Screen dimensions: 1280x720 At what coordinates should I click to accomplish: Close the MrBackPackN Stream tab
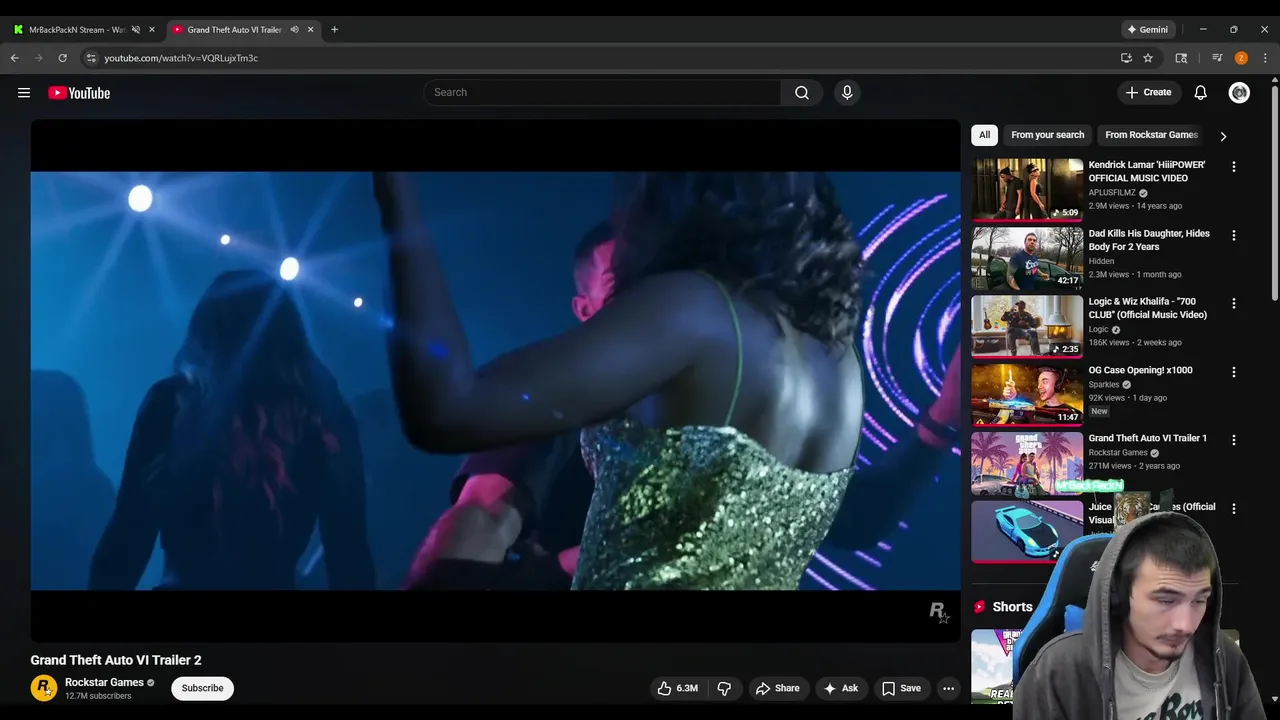coord(152,30)
